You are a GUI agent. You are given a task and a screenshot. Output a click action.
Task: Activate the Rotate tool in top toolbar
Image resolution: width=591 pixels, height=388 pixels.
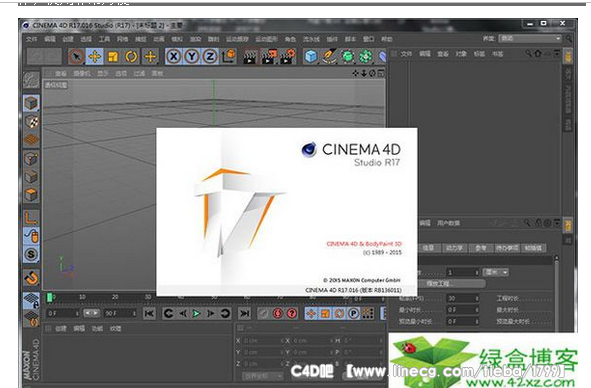[x=131, y=57]
